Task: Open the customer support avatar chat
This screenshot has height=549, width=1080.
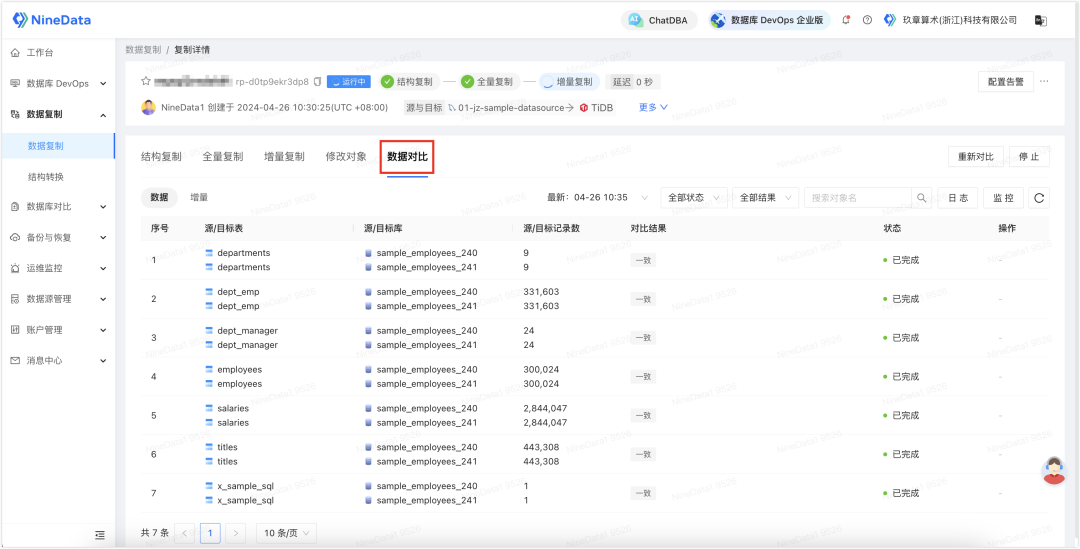Action: click(x=1054, y=470)
